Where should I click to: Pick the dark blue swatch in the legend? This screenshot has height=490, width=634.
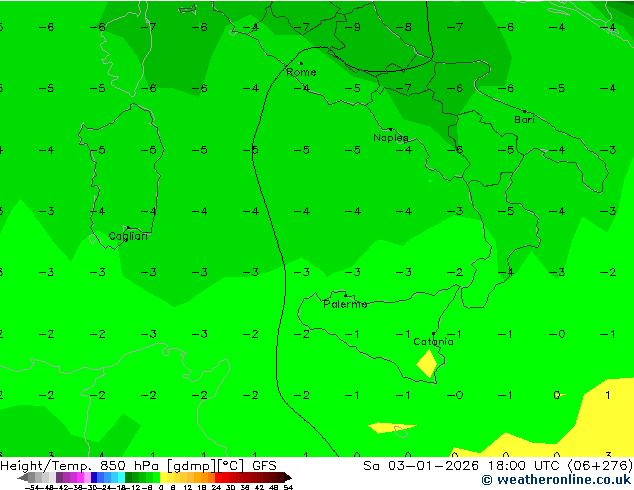94,477
